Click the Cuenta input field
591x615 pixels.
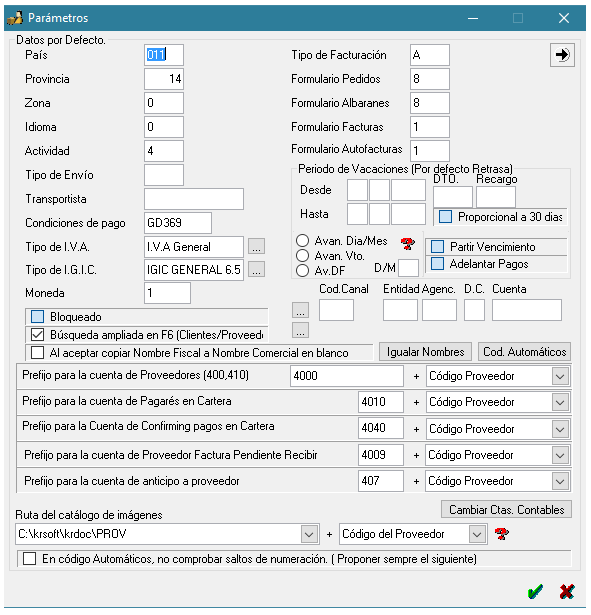tap(527, 310)
